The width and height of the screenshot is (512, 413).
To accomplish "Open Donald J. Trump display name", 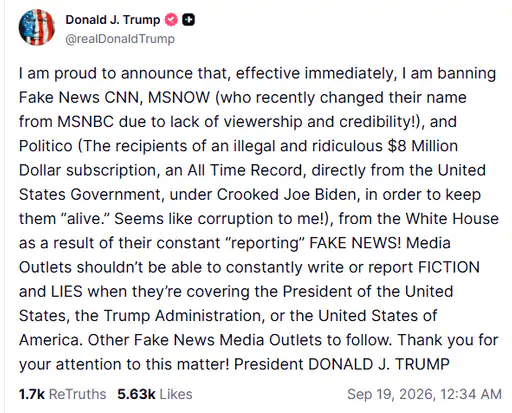I will 113,20.
